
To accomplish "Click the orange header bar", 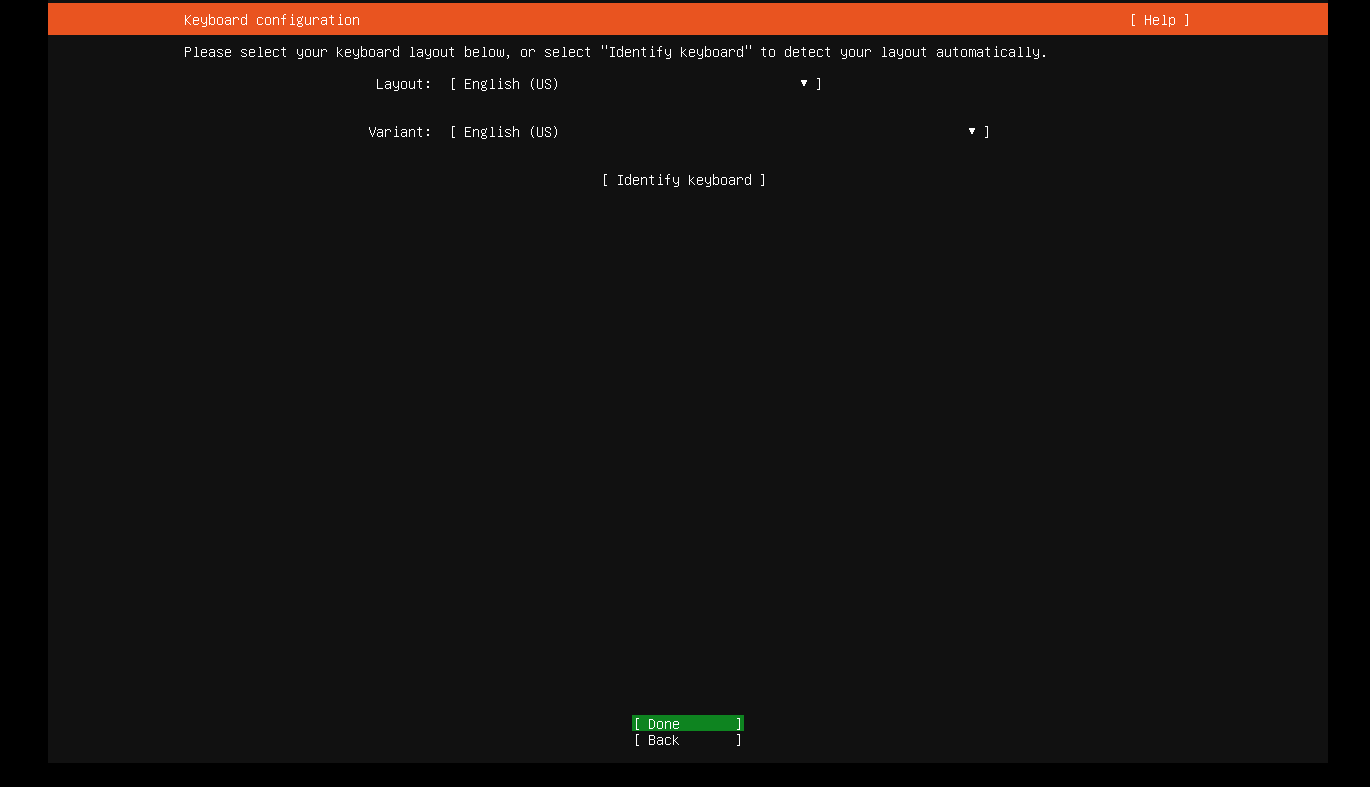I will pyautogui.click(x=685, y=19).
